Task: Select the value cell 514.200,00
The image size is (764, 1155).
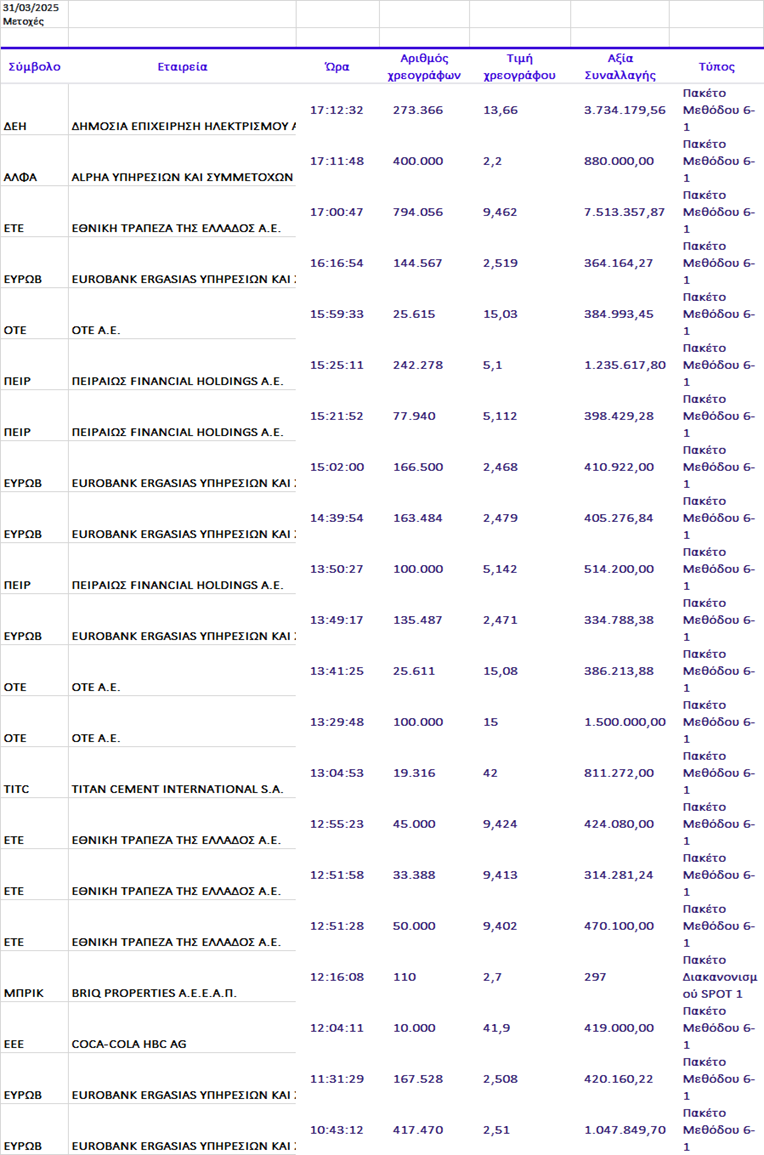Action: (x=619, y=569)
